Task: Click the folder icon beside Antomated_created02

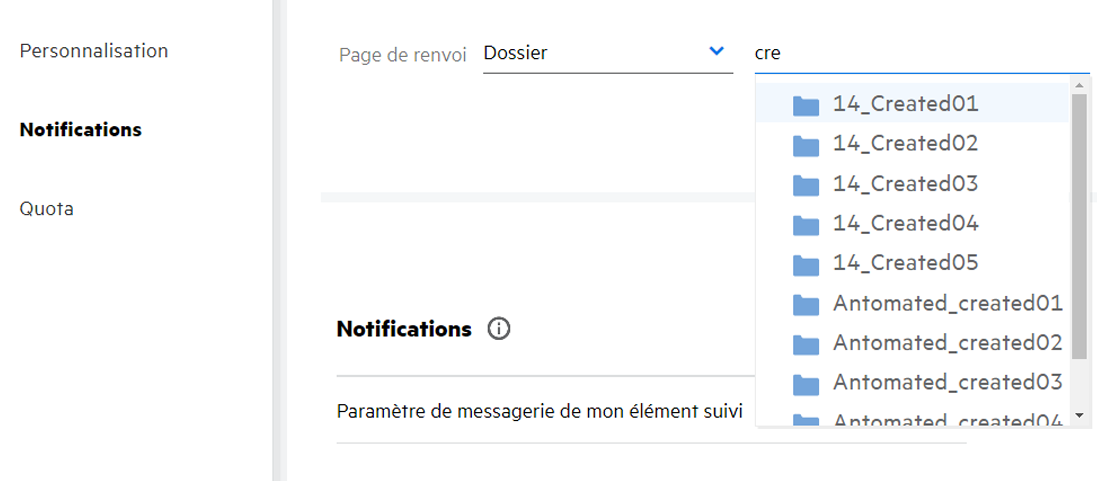Action: pos(805,345)
